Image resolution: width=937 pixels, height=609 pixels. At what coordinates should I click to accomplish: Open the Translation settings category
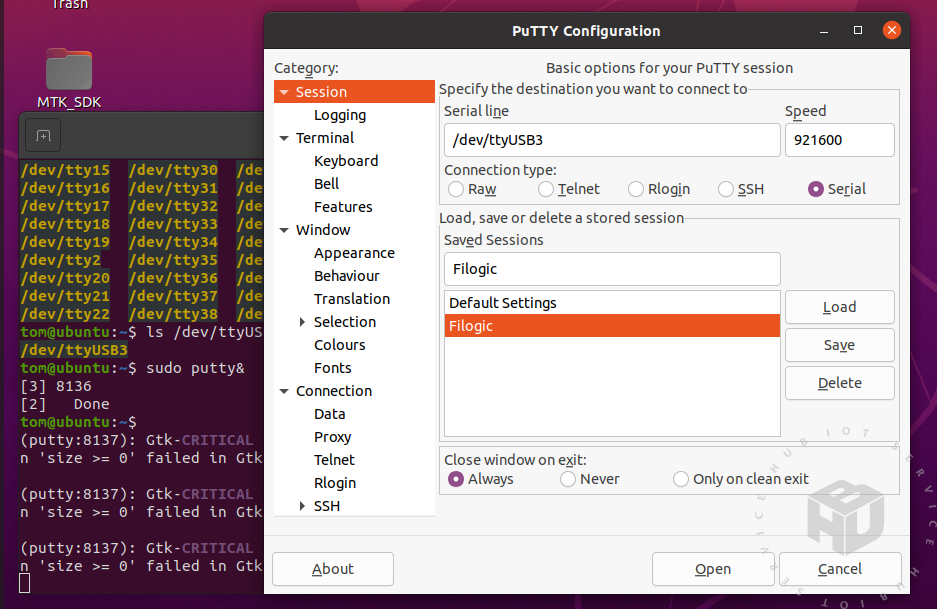[x=352, y=299]
